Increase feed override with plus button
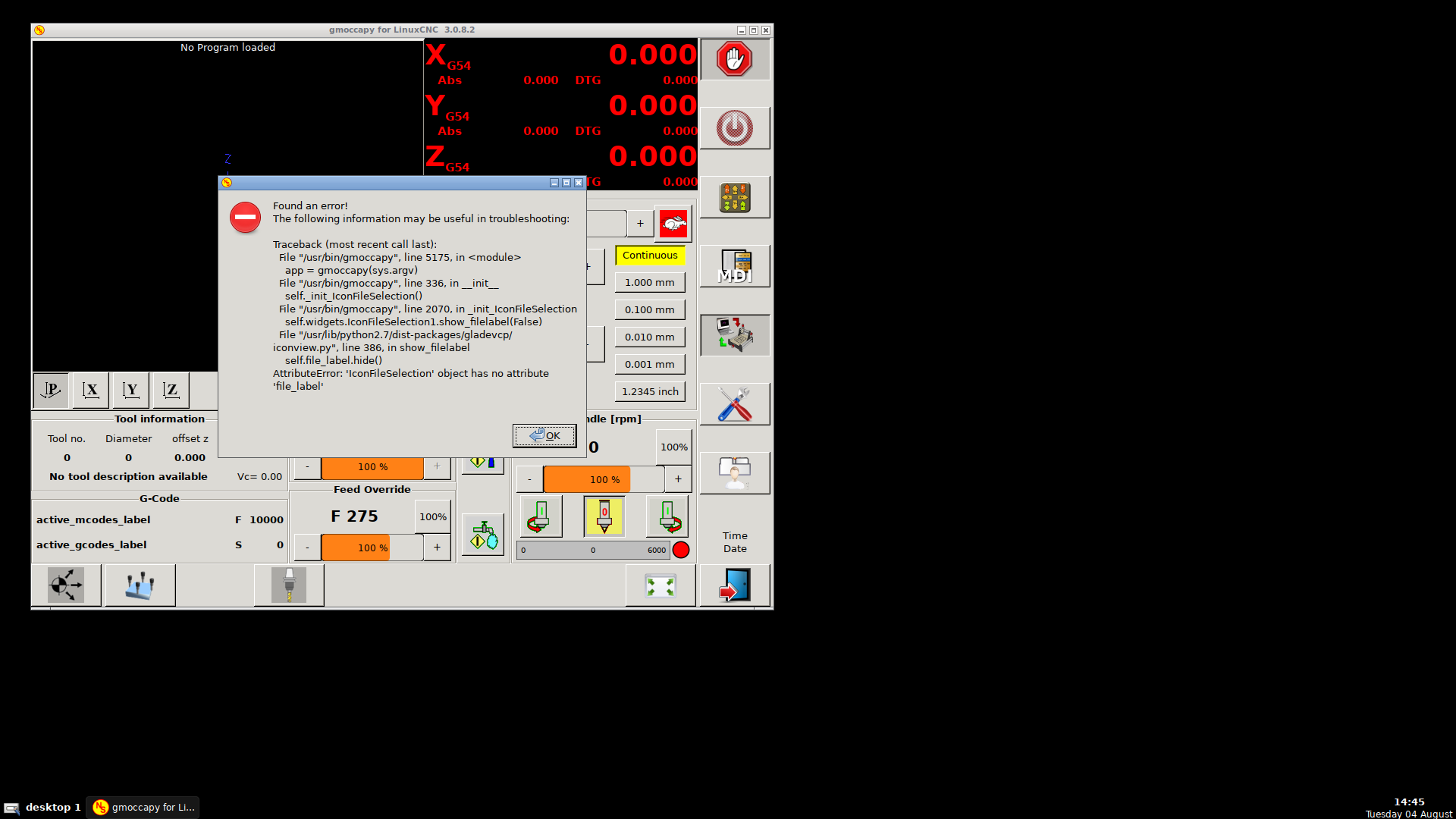 (x=437, y=548)
